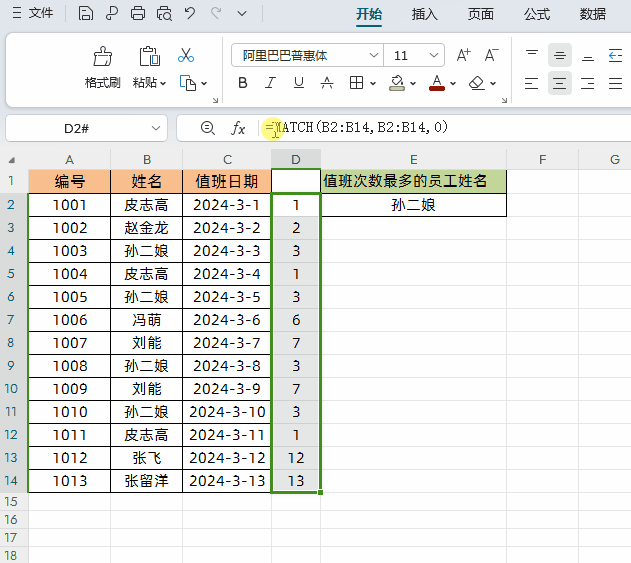
Task: Open the 公式 (Formulas) tab
Action: [x=537, y=14]
